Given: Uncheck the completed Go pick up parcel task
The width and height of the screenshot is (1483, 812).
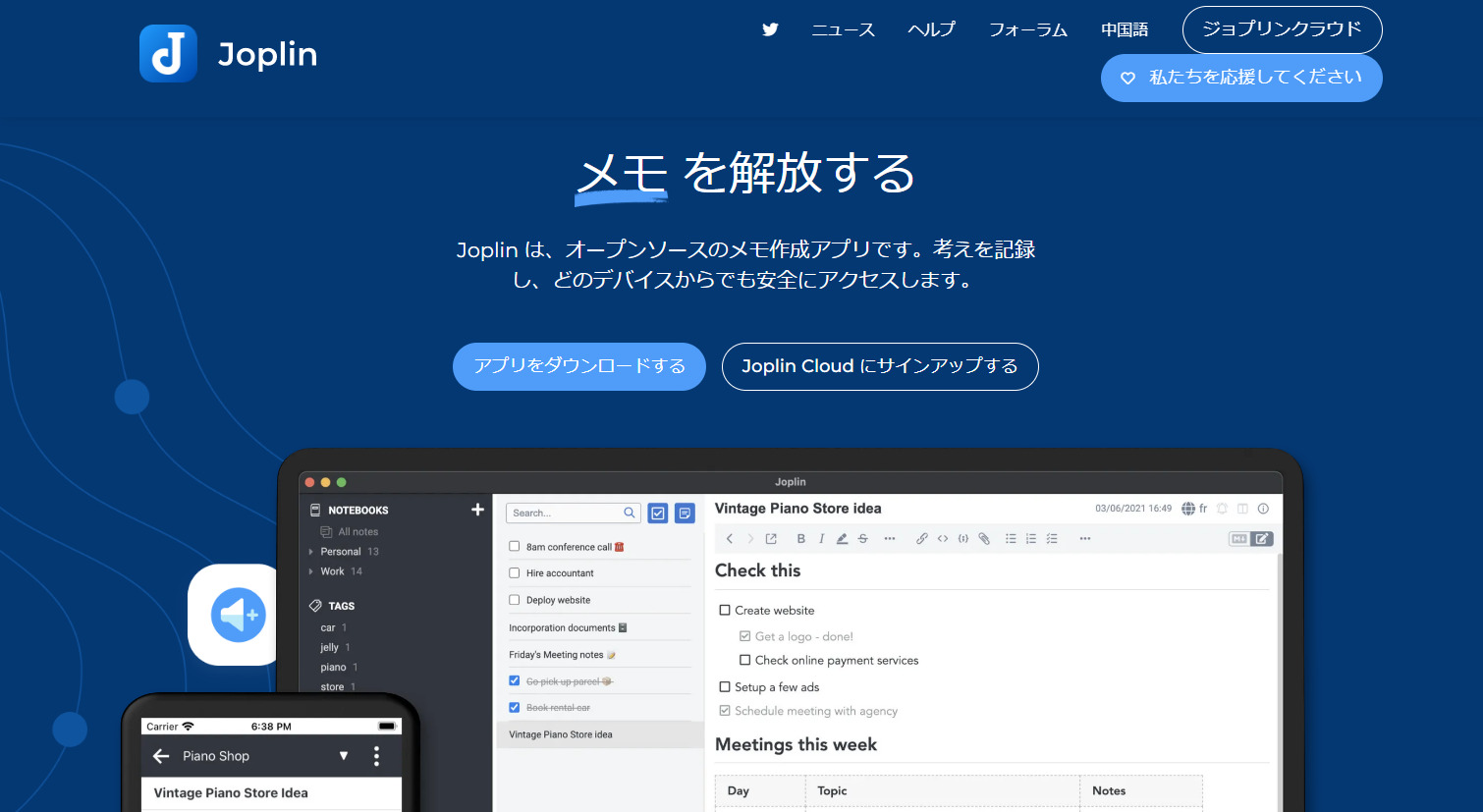Looking at the screenshot, I should pos(514,679).
